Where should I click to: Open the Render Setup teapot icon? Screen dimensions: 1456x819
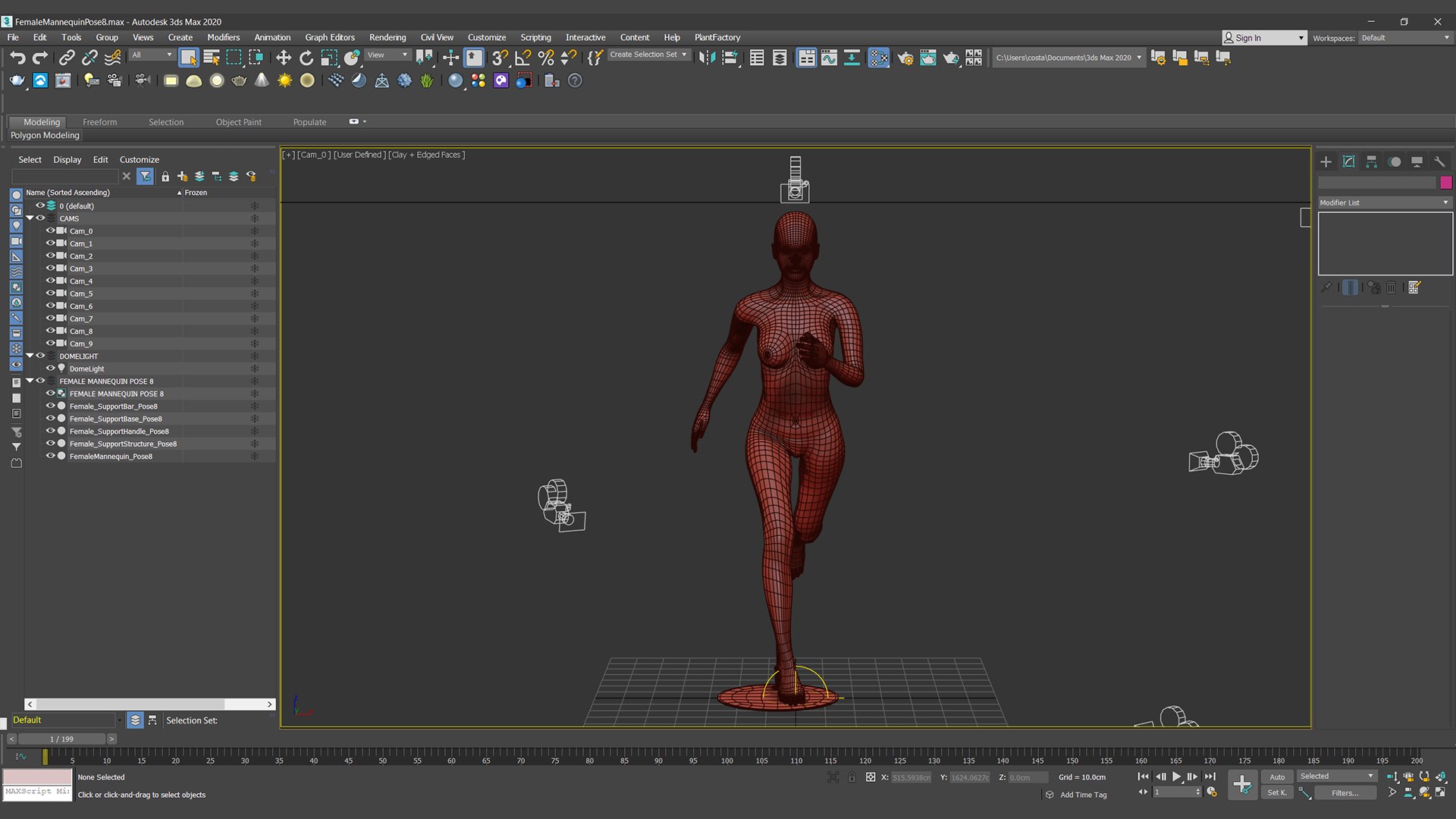coord(905,58)
